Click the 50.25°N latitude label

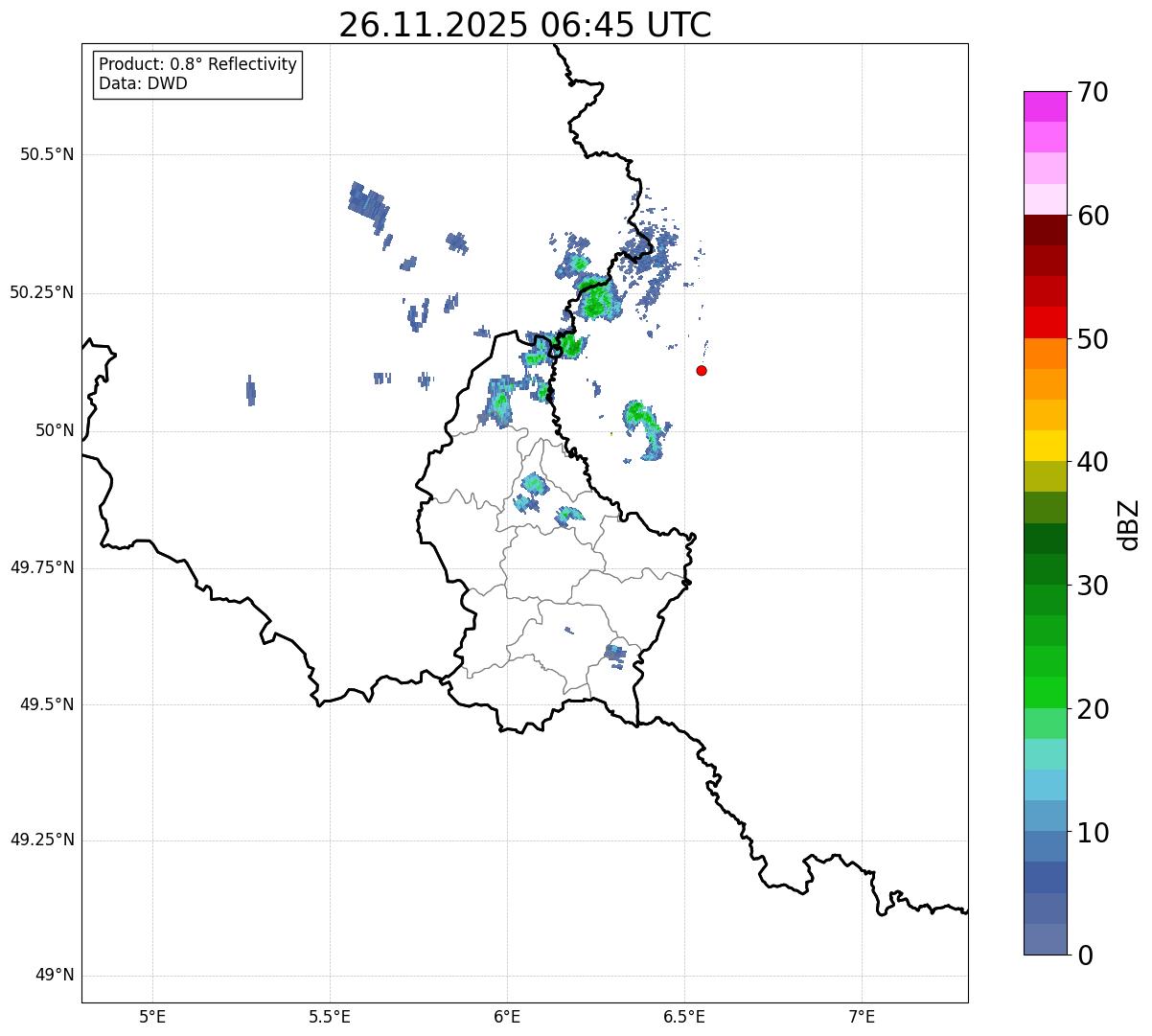point(42,292)
